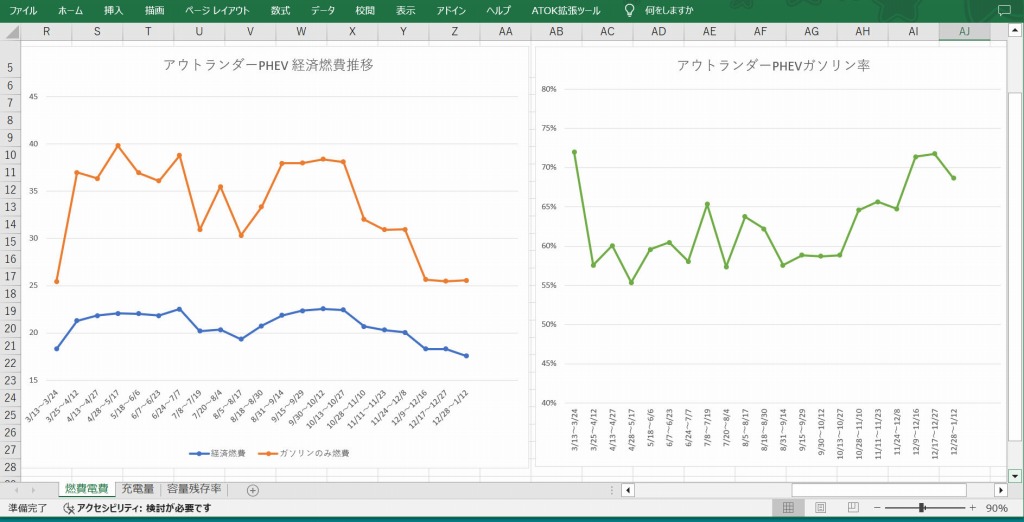Open the comments speech bubble icon
This screenshot has height=522, width=1024.
tap(1004, 10)
